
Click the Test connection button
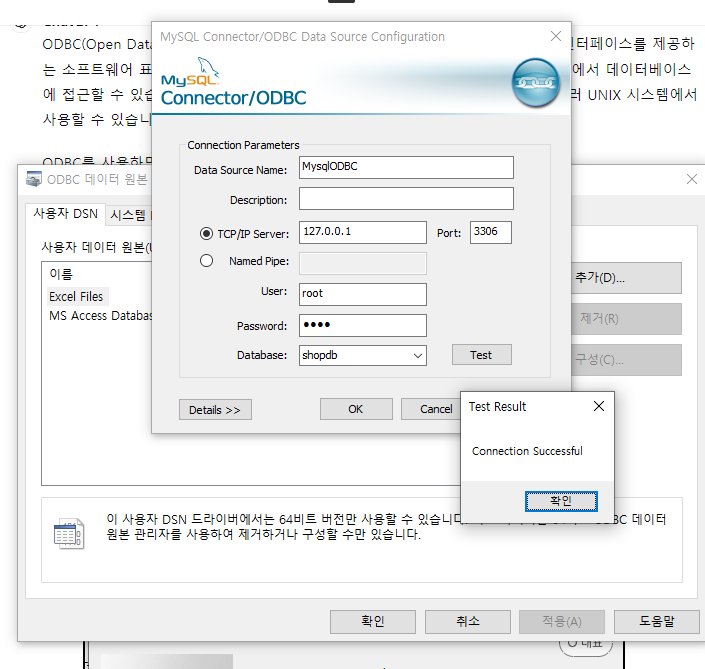(482, 355)
